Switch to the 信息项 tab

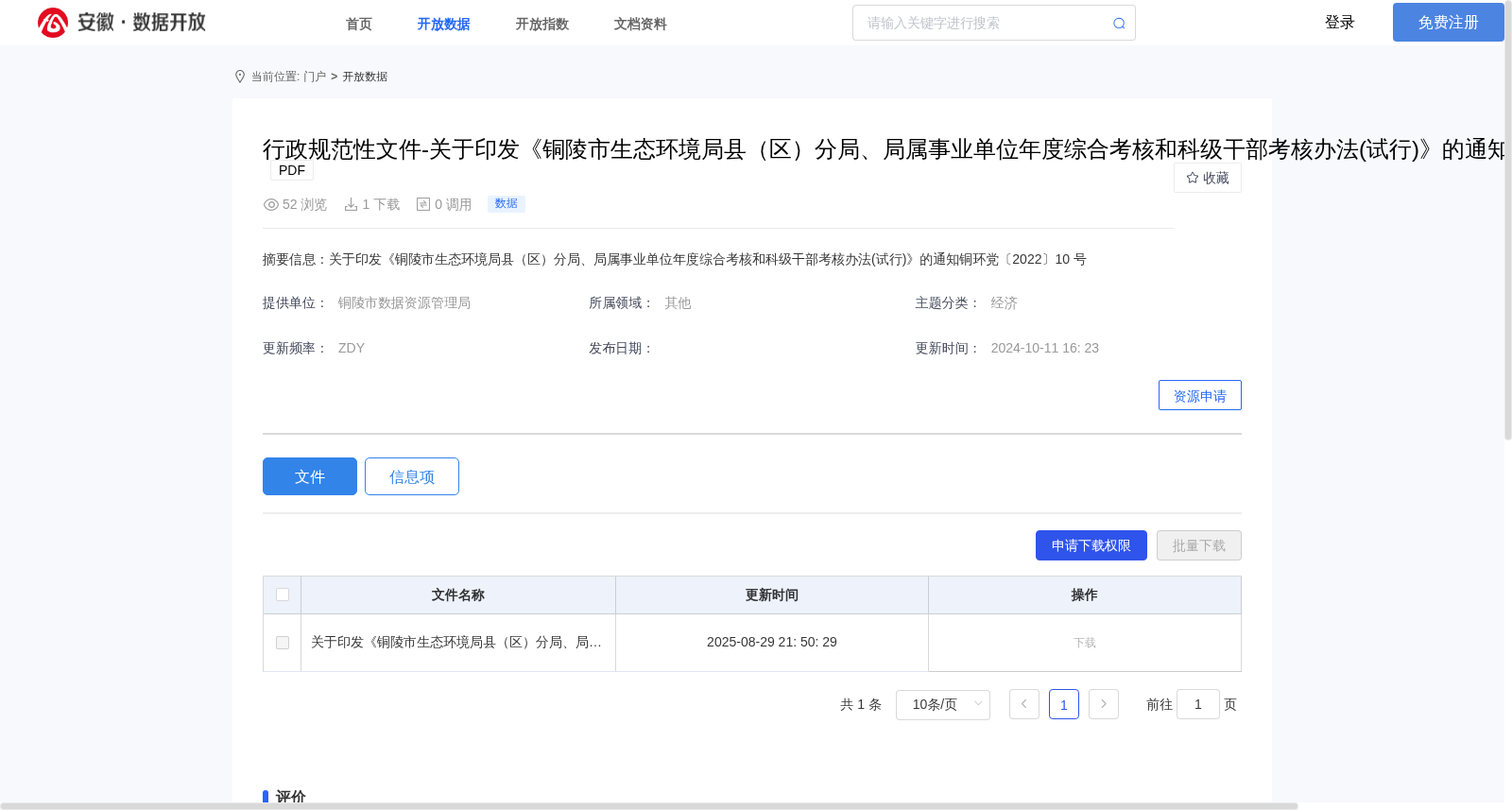tap(412, 476)
